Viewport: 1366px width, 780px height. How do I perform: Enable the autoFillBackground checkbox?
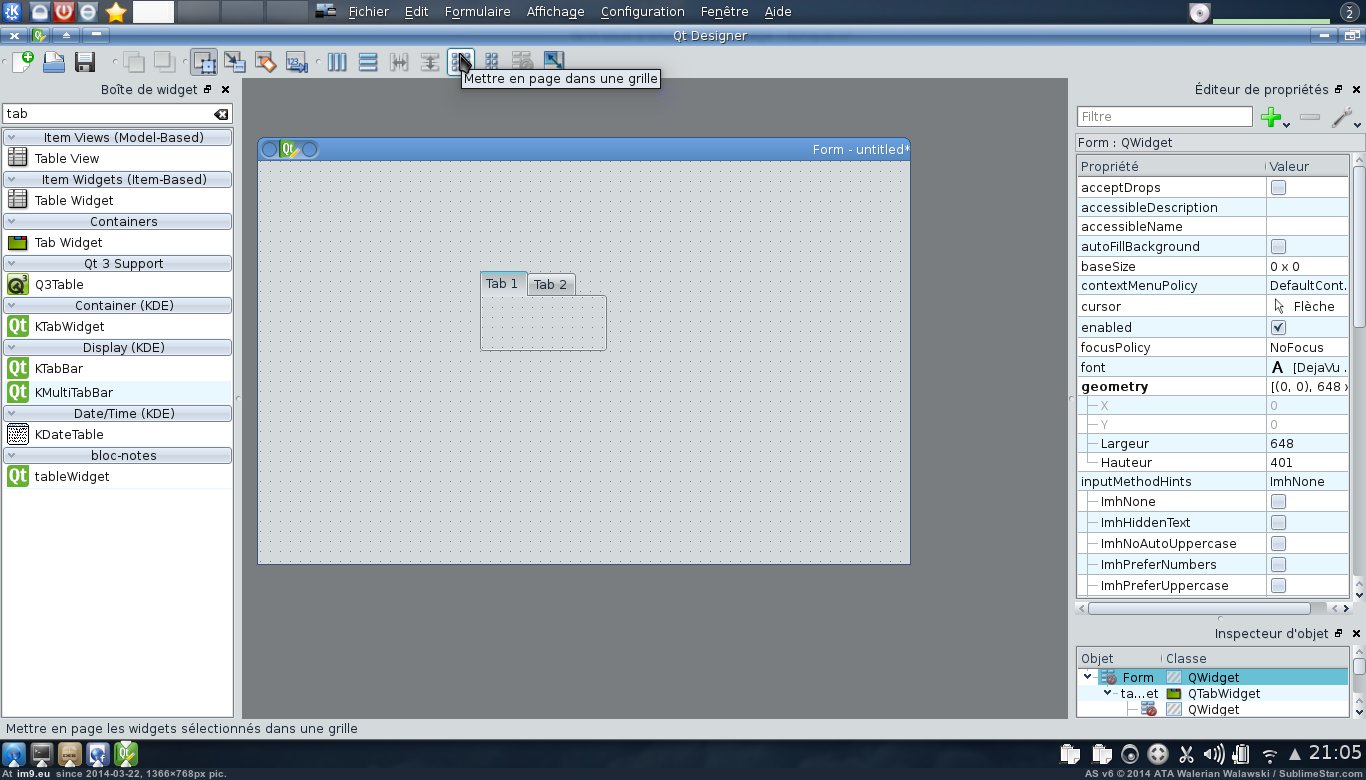coord(1278,247)
